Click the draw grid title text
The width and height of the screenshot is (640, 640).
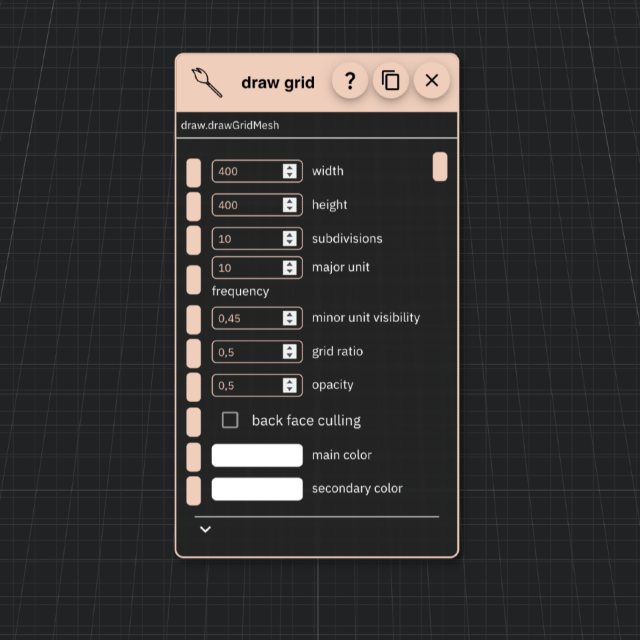(x=278, y=83)
